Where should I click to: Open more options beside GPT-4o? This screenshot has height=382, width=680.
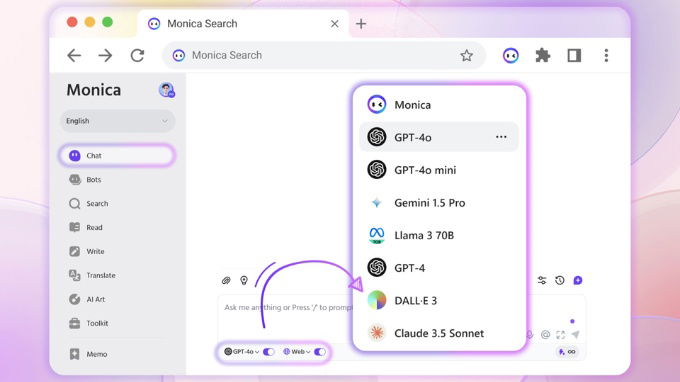(x=501, y=137)
